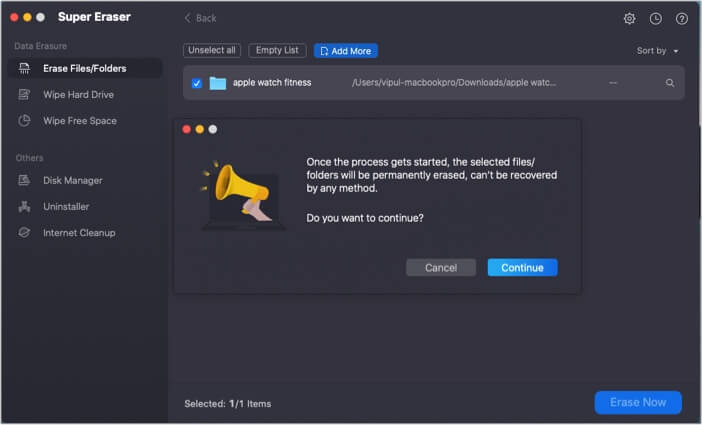
Task: Click the 'Do you want to continue?' text
Action: pos(364,218)
